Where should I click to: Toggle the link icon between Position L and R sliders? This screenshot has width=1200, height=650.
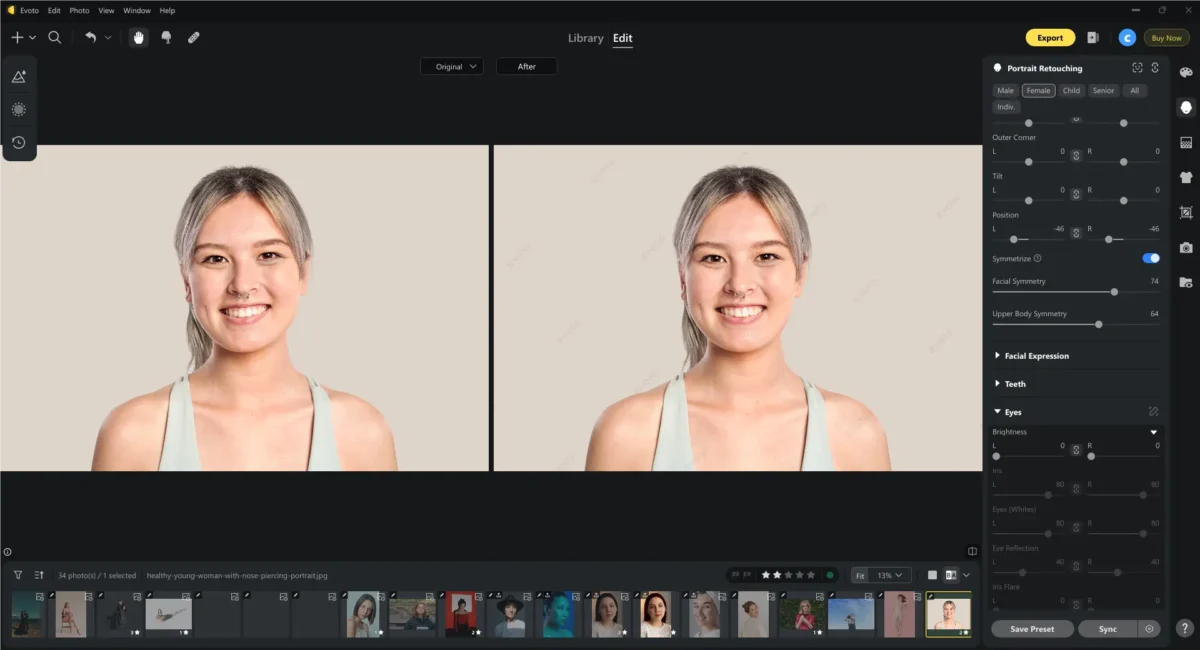pos(1075,233)
